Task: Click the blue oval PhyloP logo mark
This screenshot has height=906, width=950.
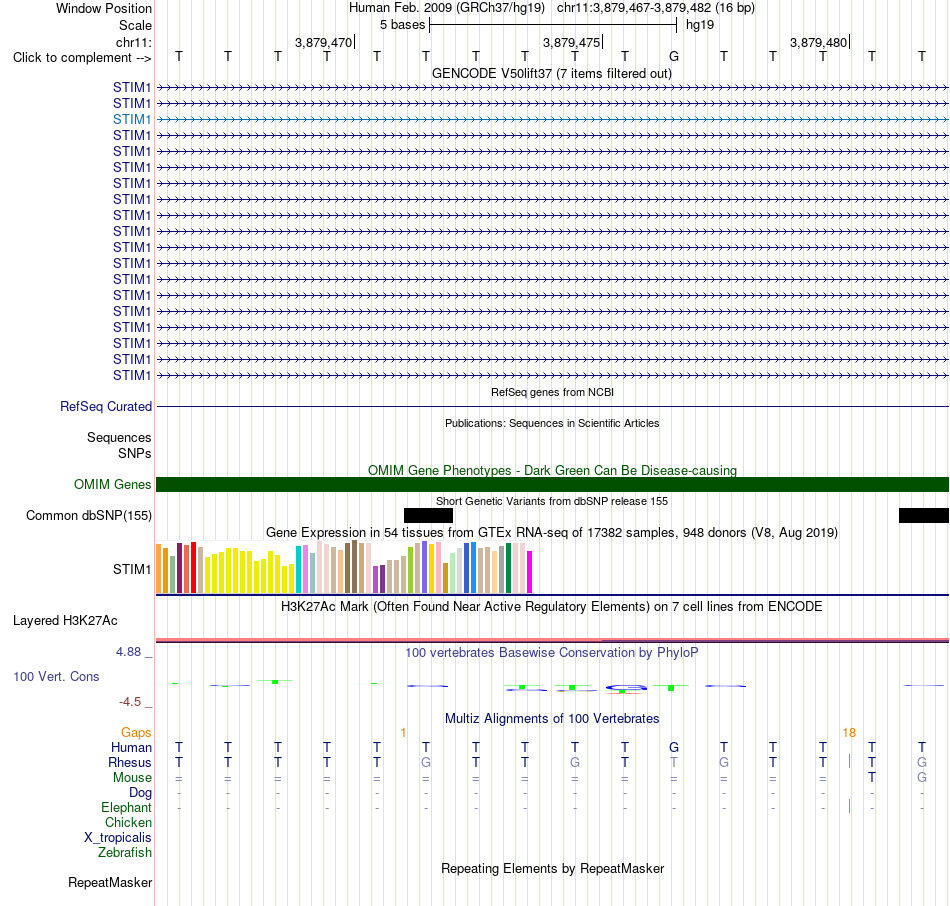Action: (626, 687)
